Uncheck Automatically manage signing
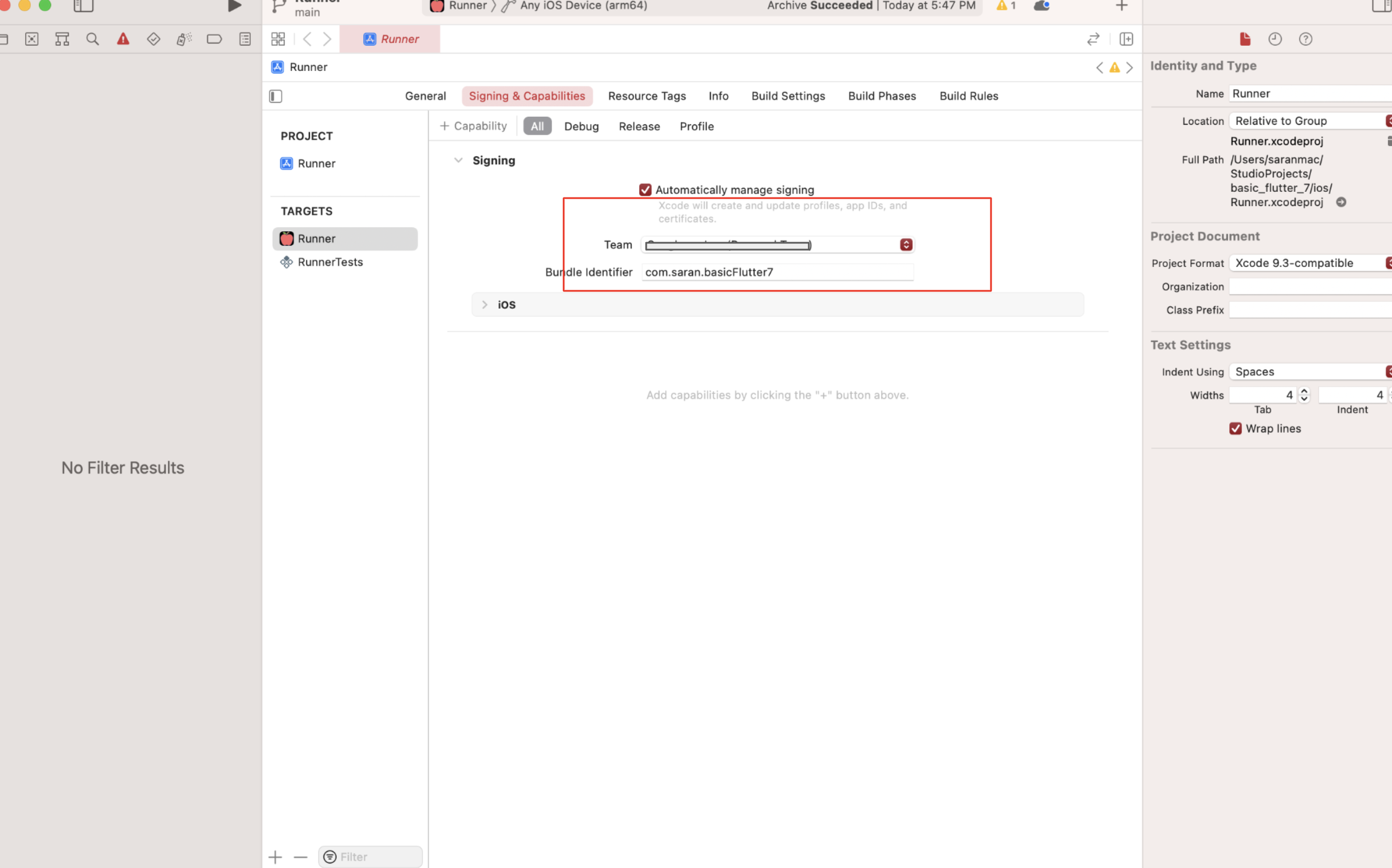Screen dimensions: 1392x868 pos(645,190)
